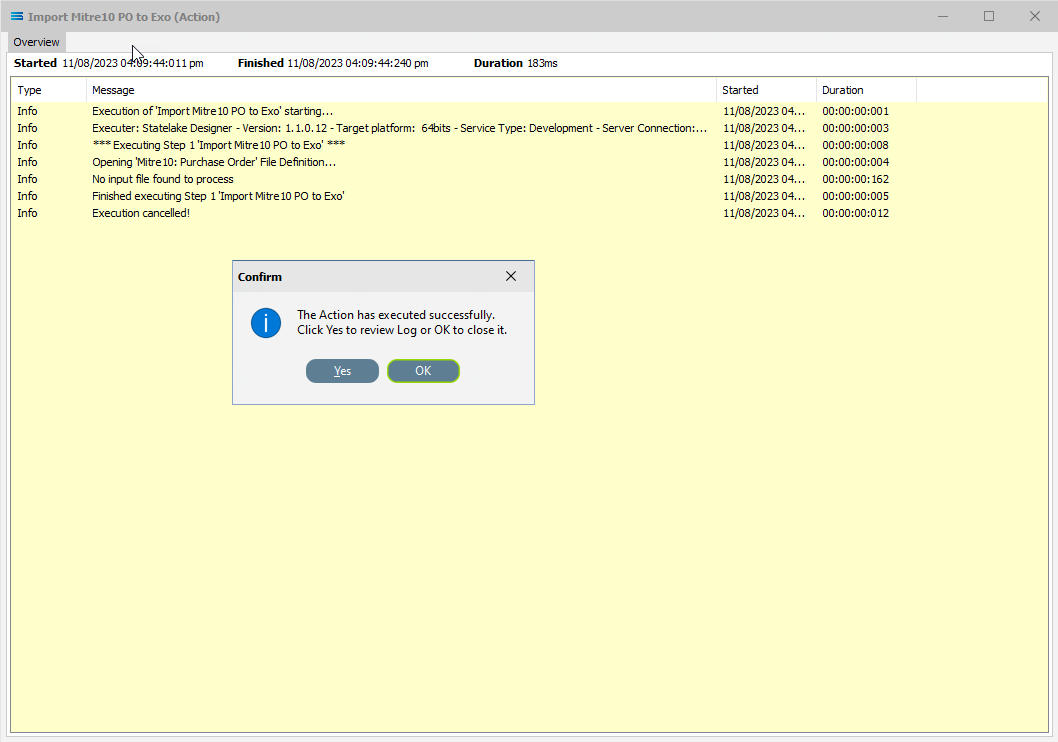Click the app icon in the title bar
1058x742 pixels.
[17, 16]
